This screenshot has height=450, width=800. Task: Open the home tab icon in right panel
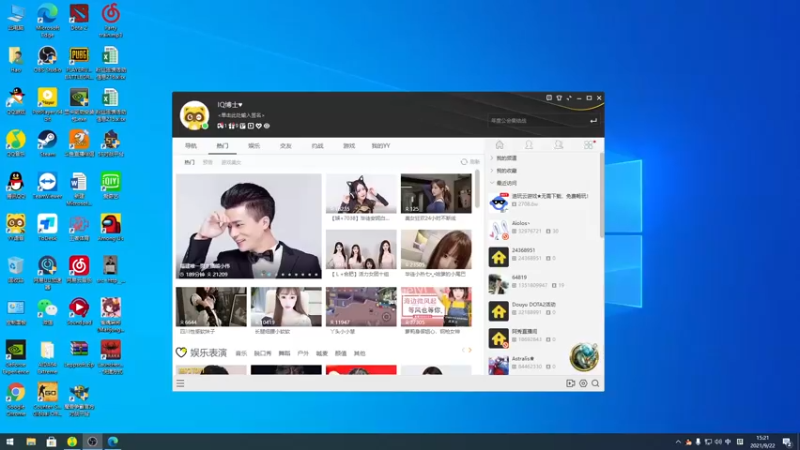(499, 145)
